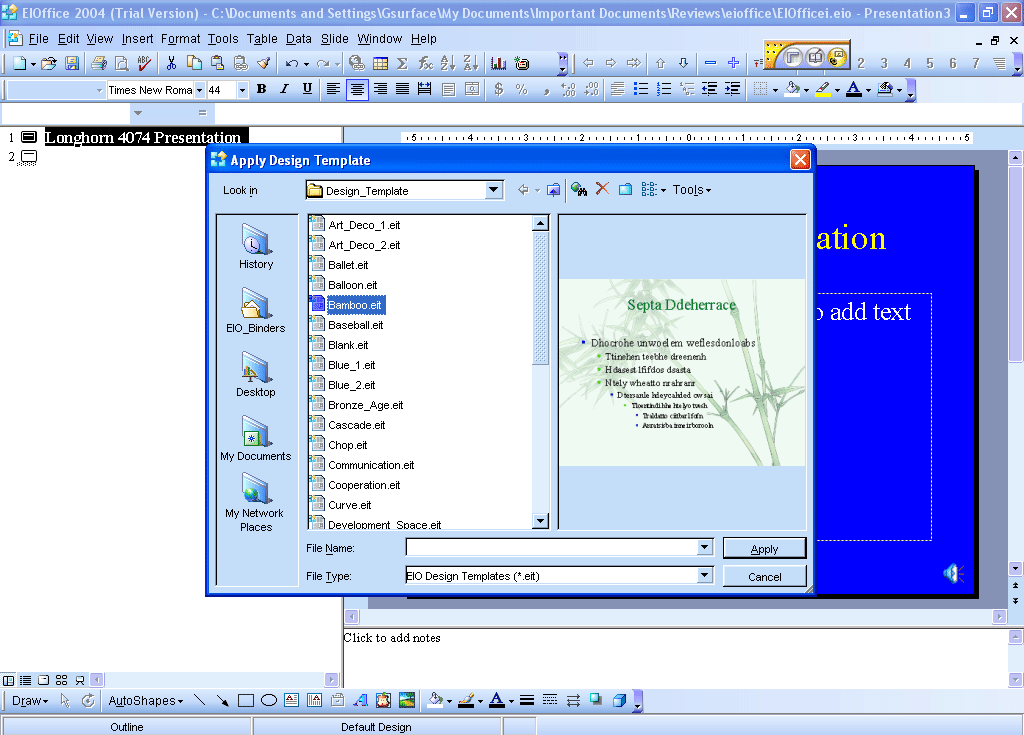Screen dimensions: 1024x735
Task: Open the Draw dropdown menu
Action: click(30, 701)
